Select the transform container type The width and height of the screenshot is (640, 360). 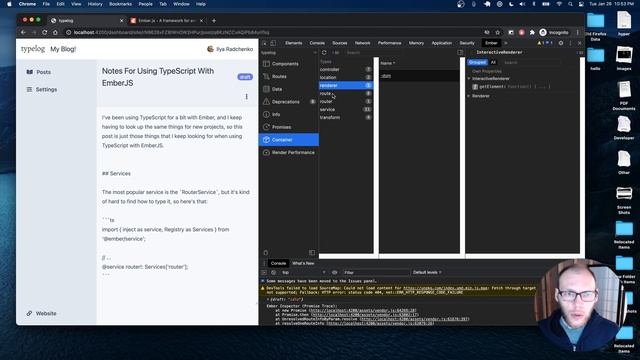point(346,117)
